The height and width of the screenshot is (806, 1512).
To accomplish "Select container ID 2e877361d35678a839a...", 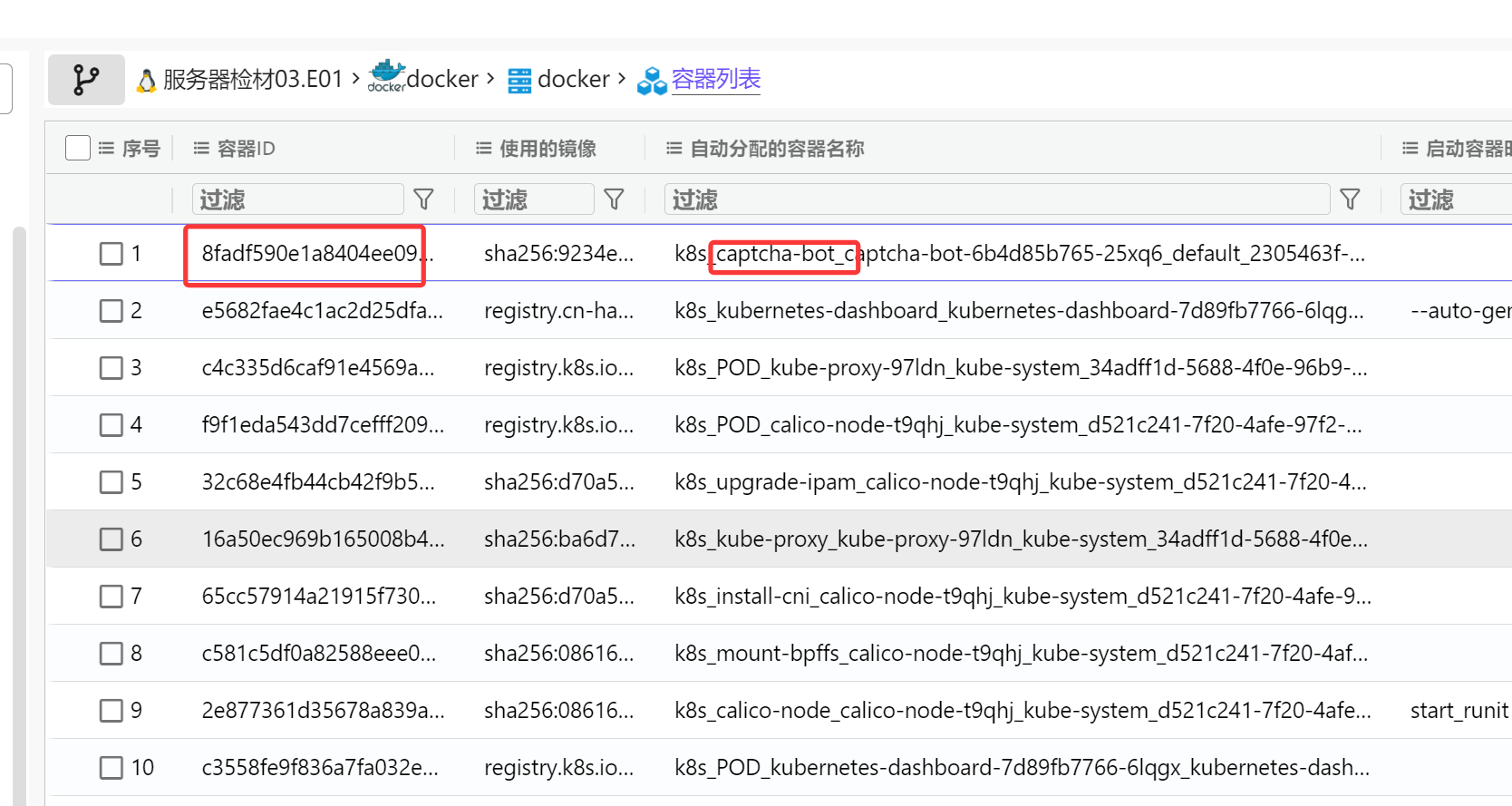I will (x=323, y=711).
